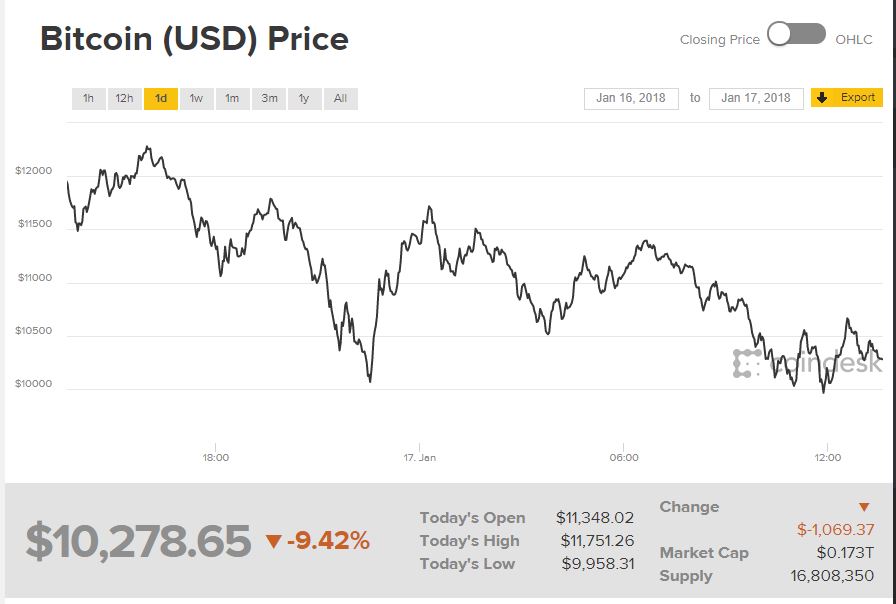Switch chart to 1w range
Screen dimensions: 896x604
[196, 98]
